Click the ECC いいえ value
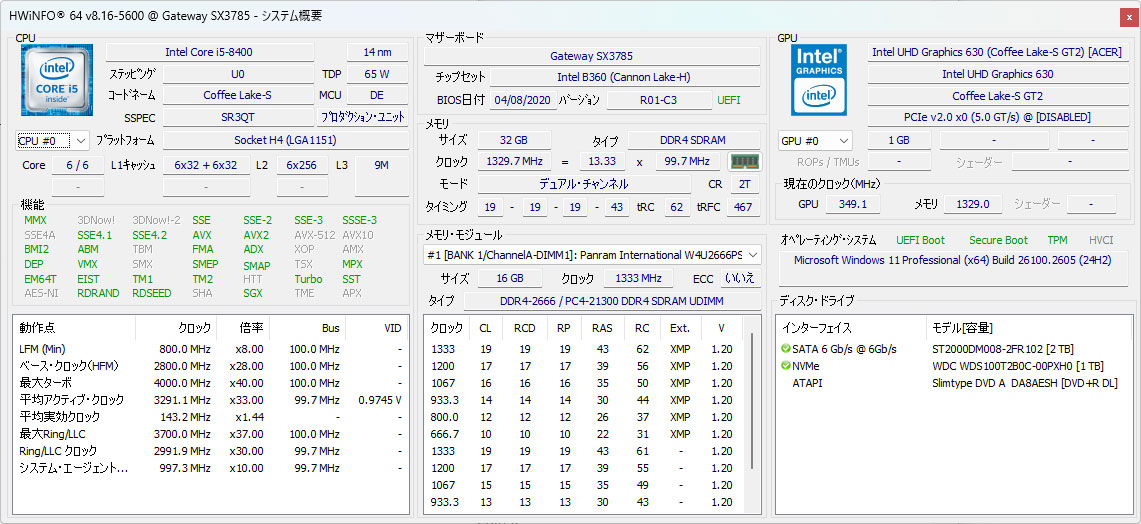1141x524 pixels. (741, 278)
